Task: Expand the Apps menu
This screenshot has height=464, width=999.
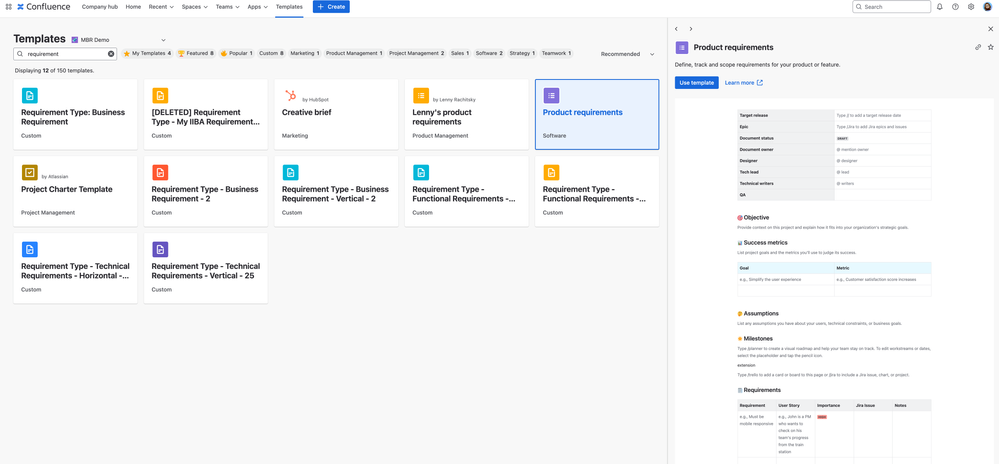Action: point(257,6)
